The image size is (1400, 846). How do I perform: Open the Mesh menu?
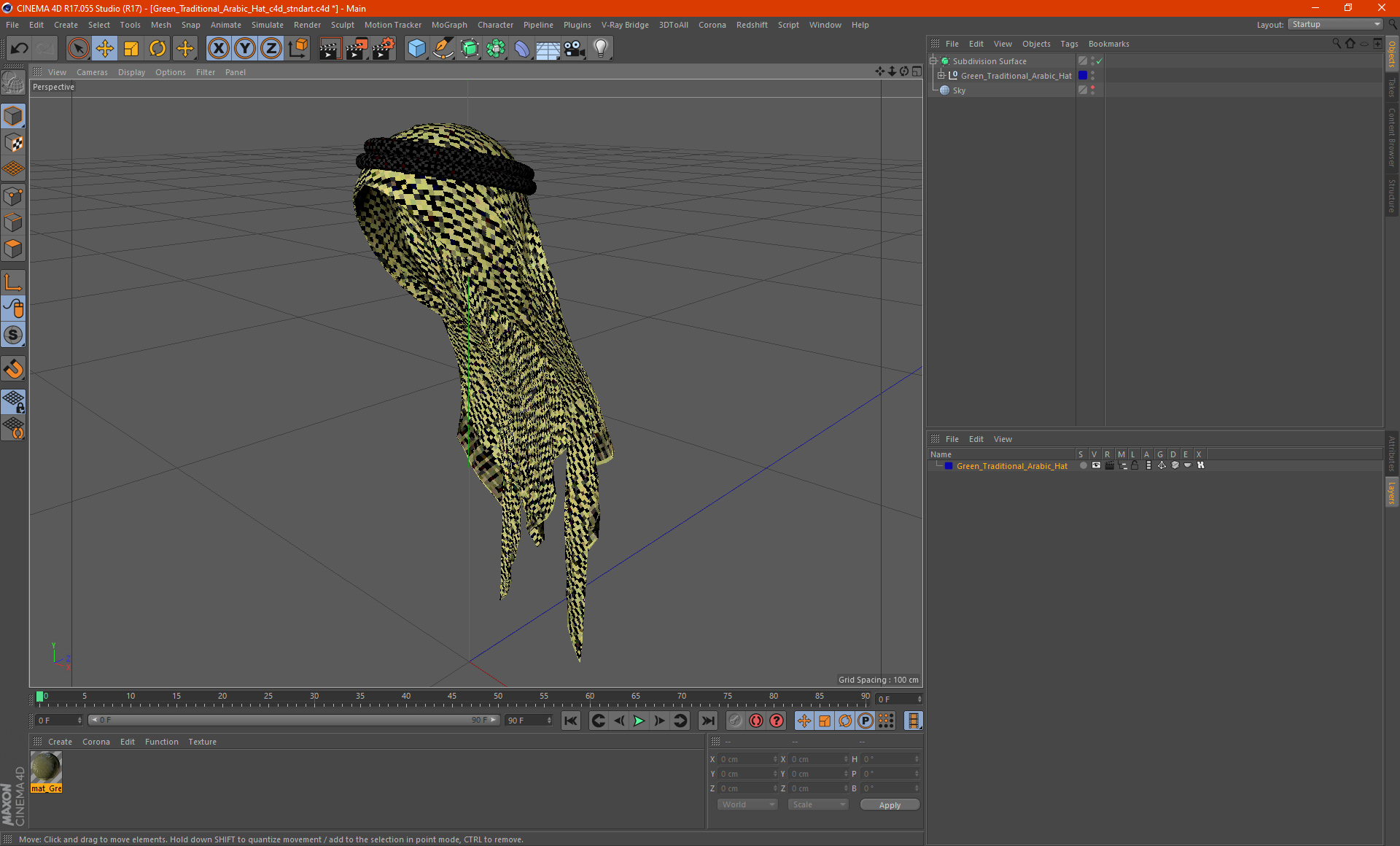pos(160,25)
